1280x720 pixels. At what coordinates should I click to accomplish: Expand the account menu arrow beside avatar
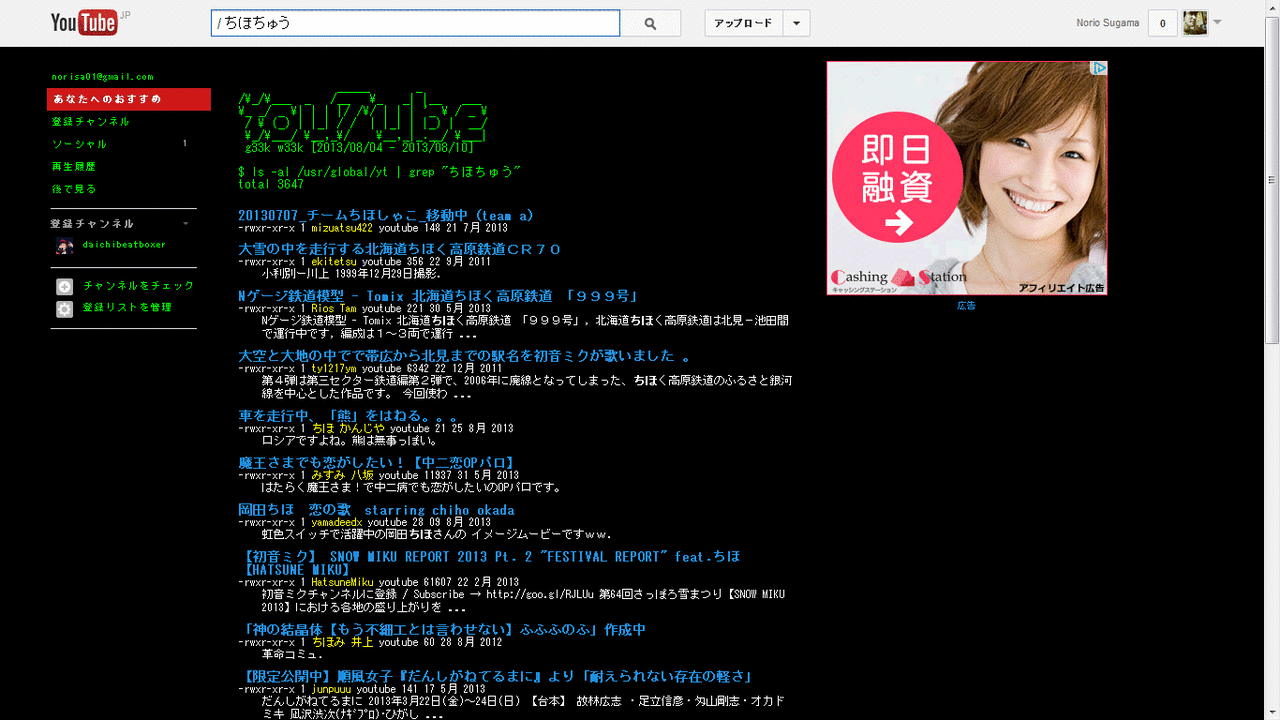1218,22
